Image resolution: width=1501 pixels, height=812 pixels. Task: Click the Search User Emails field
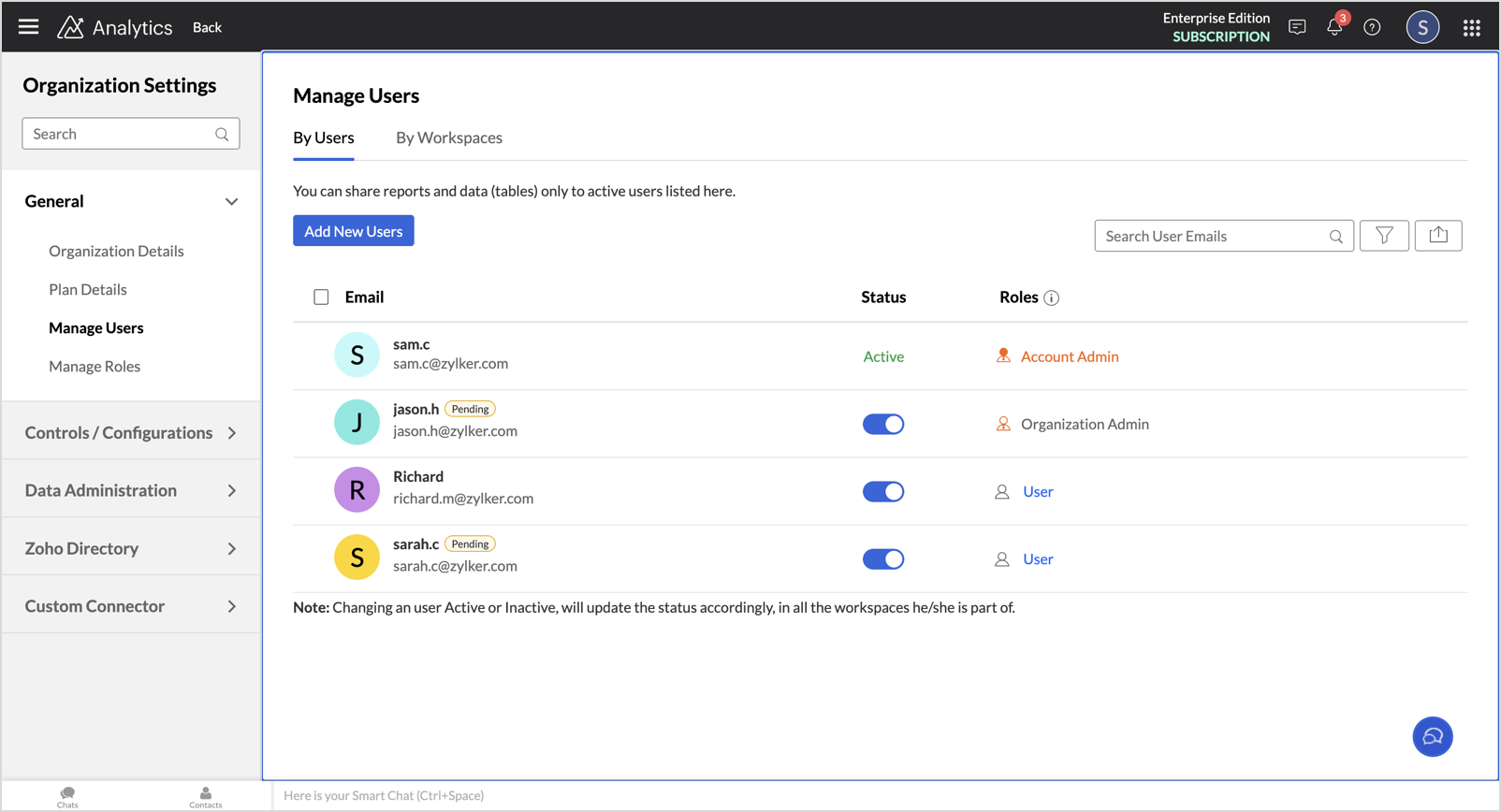click(1213, 237)
